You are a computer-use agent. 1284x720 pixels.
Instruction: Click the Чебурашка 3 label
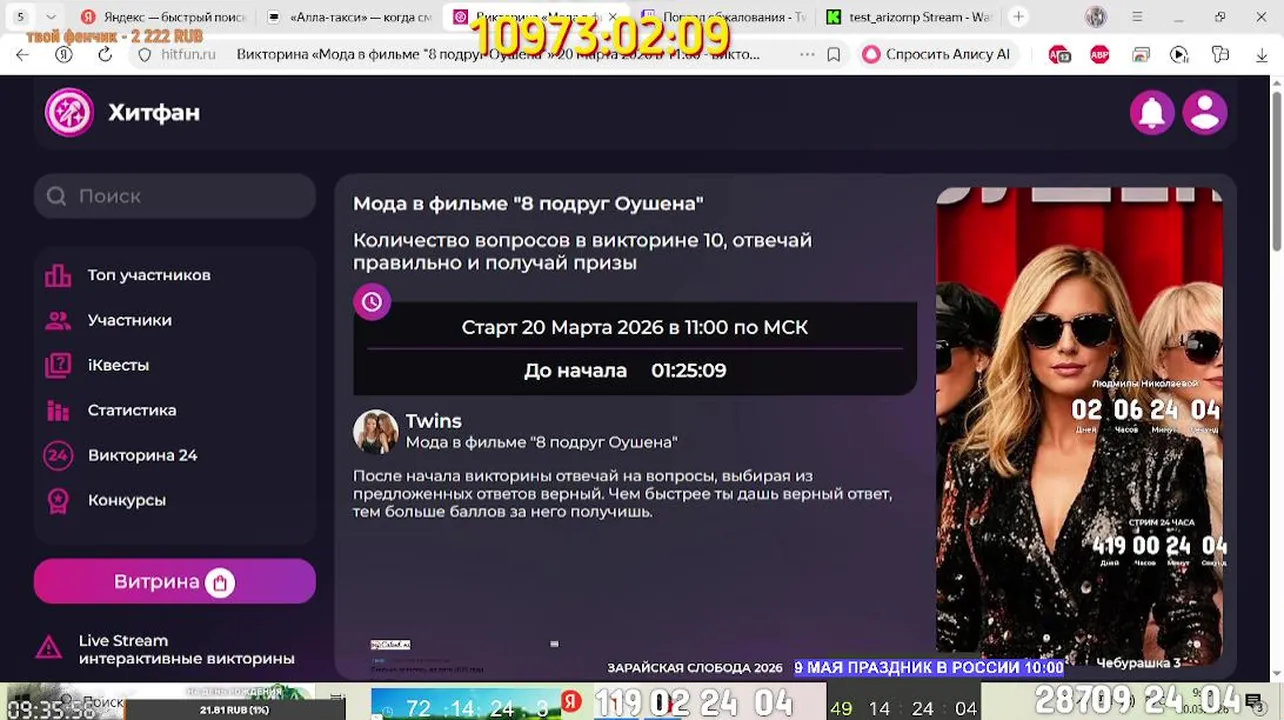pos(1138,662)
